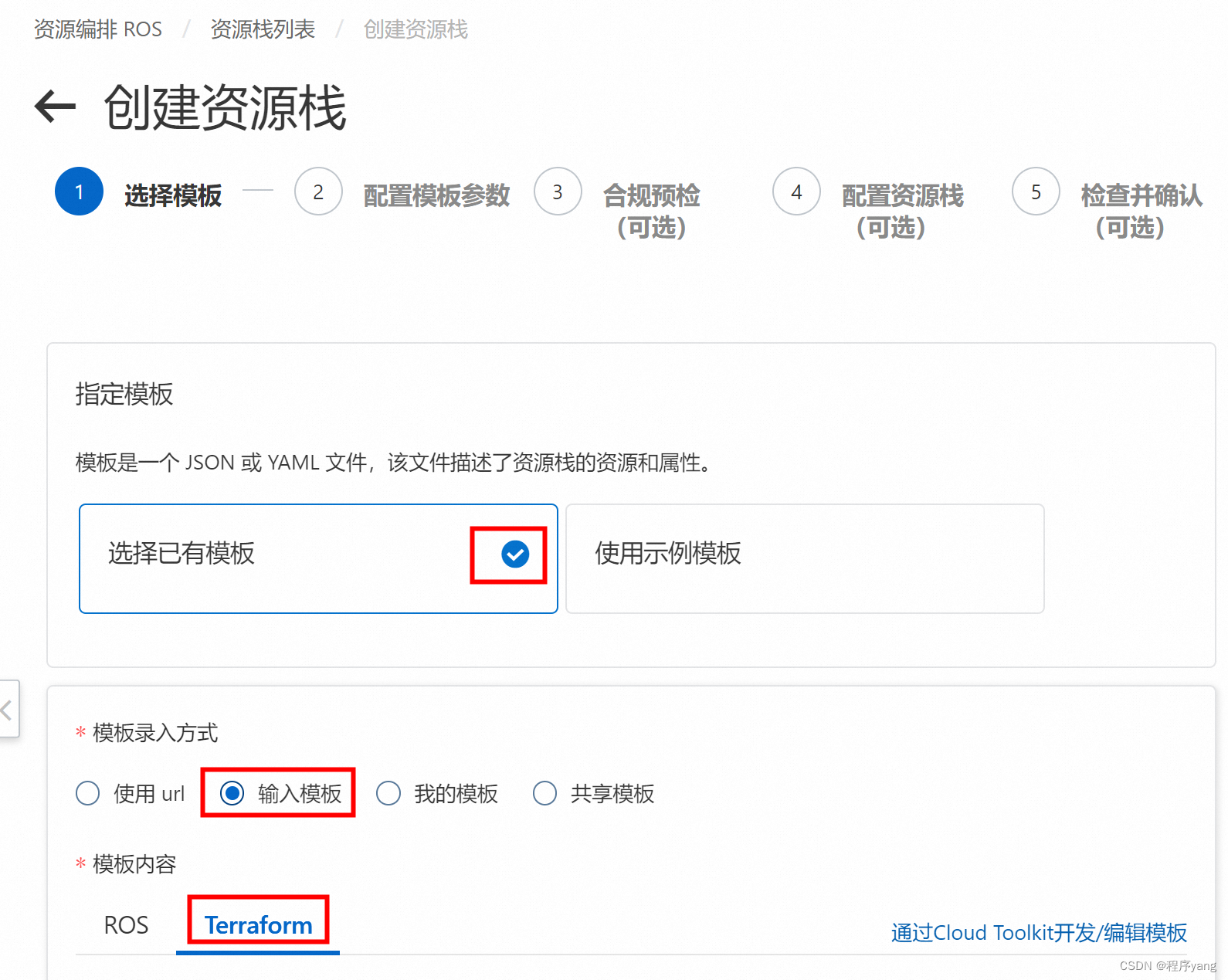
Task: Click the back arrow next to 创建资源栈
Action: pos(55,107)
